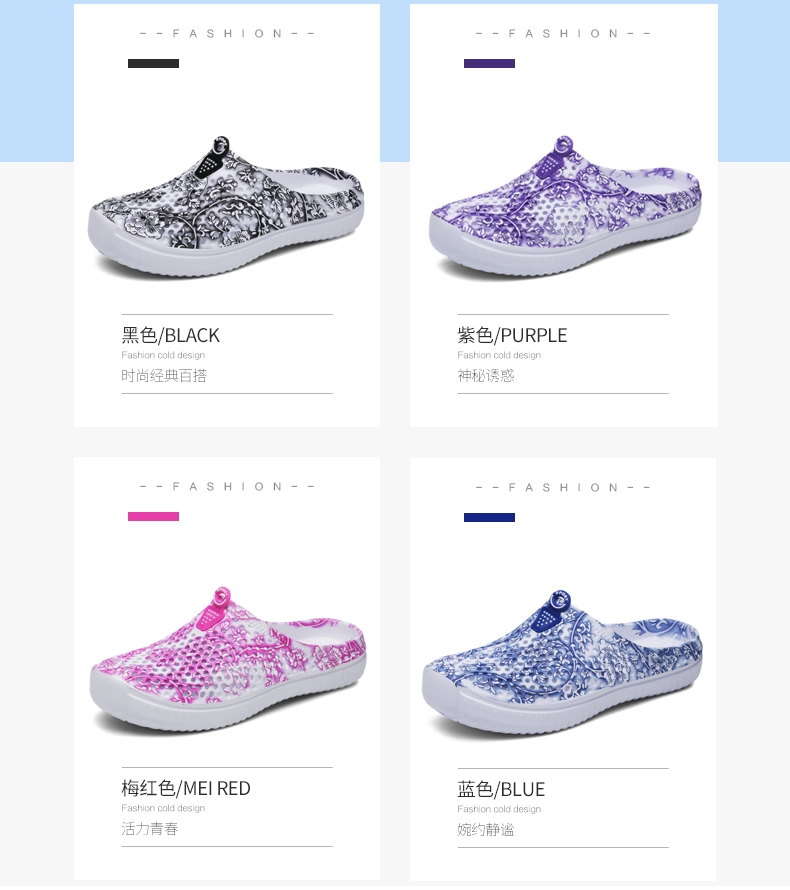790x890 pixels.
Task: Click the 婉约静谧 description text
Action: click(x=485, y=830)
